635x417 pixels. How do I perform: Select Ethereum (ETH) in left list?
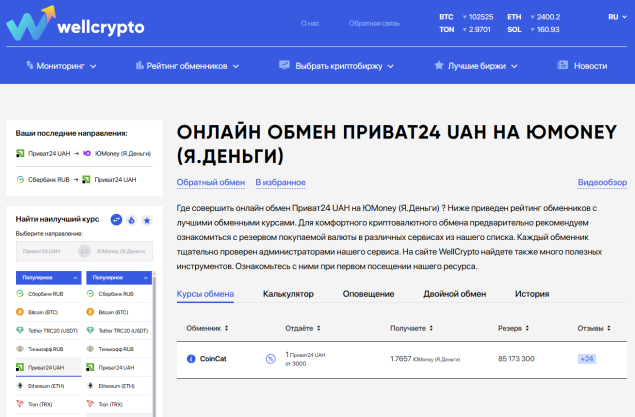coord(49,386)
